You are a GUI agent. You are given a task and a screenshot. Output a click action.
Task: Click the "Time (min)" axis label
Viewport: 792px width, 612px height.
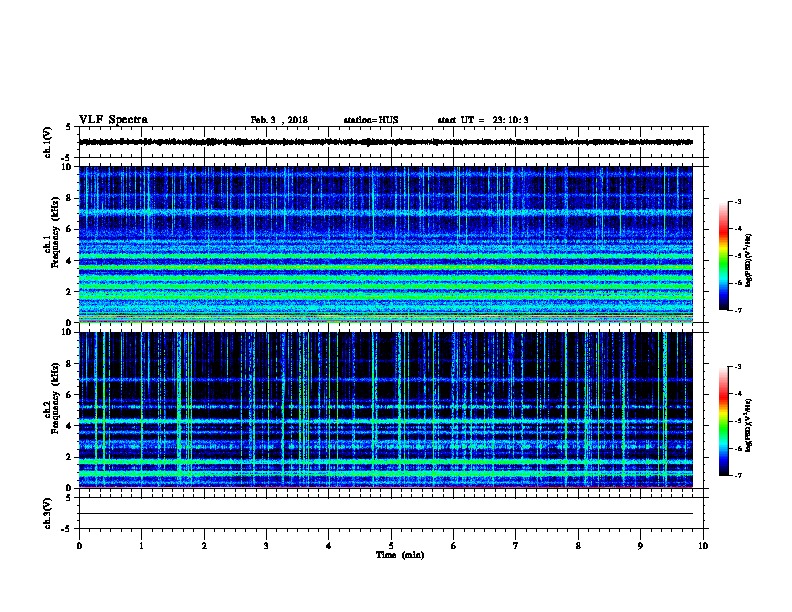(x=400, y=555)
